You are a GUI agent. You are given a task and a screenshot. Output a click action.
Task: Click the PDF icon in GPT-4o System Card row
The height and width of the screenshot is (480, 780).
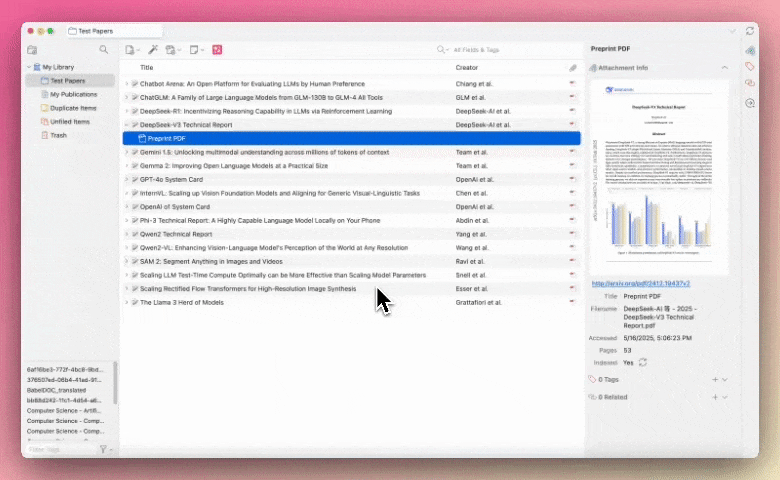point(572,179)
